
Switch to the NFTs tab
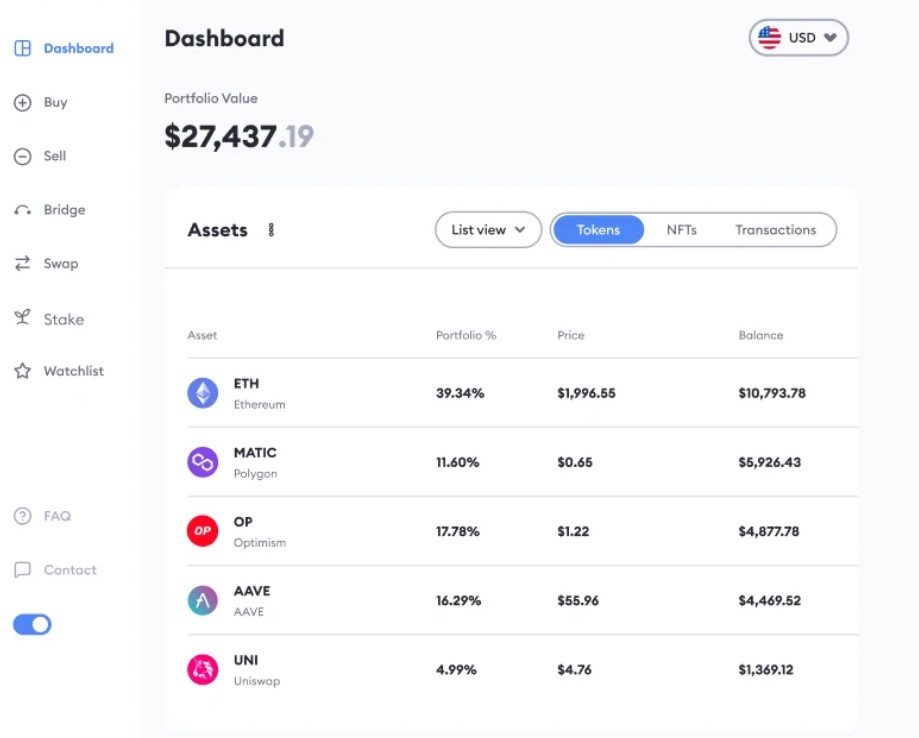coord(681,230)
